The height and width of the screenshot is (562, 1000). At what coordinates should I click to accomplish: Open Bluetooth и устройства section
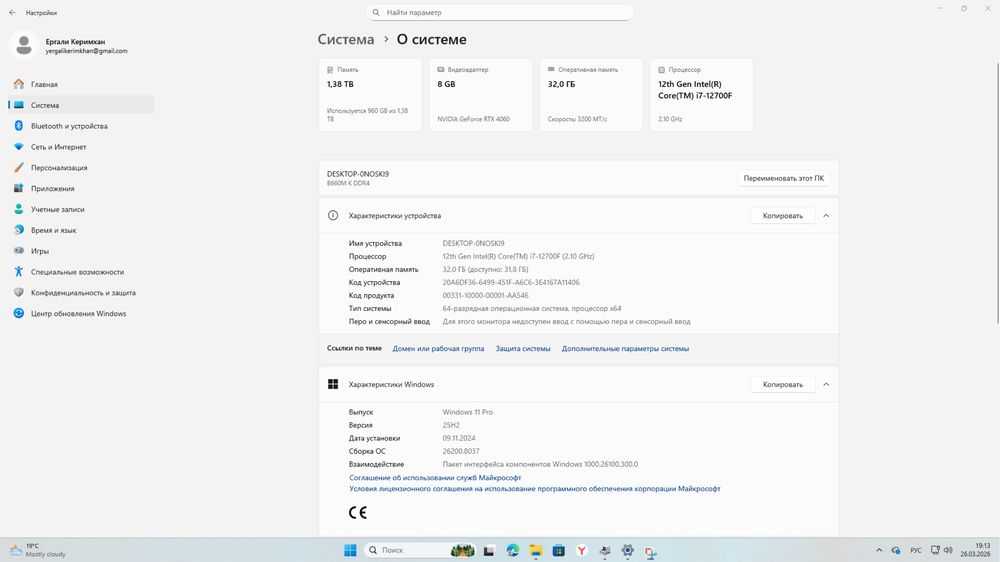pyautogui.click(x=68, y=126)
